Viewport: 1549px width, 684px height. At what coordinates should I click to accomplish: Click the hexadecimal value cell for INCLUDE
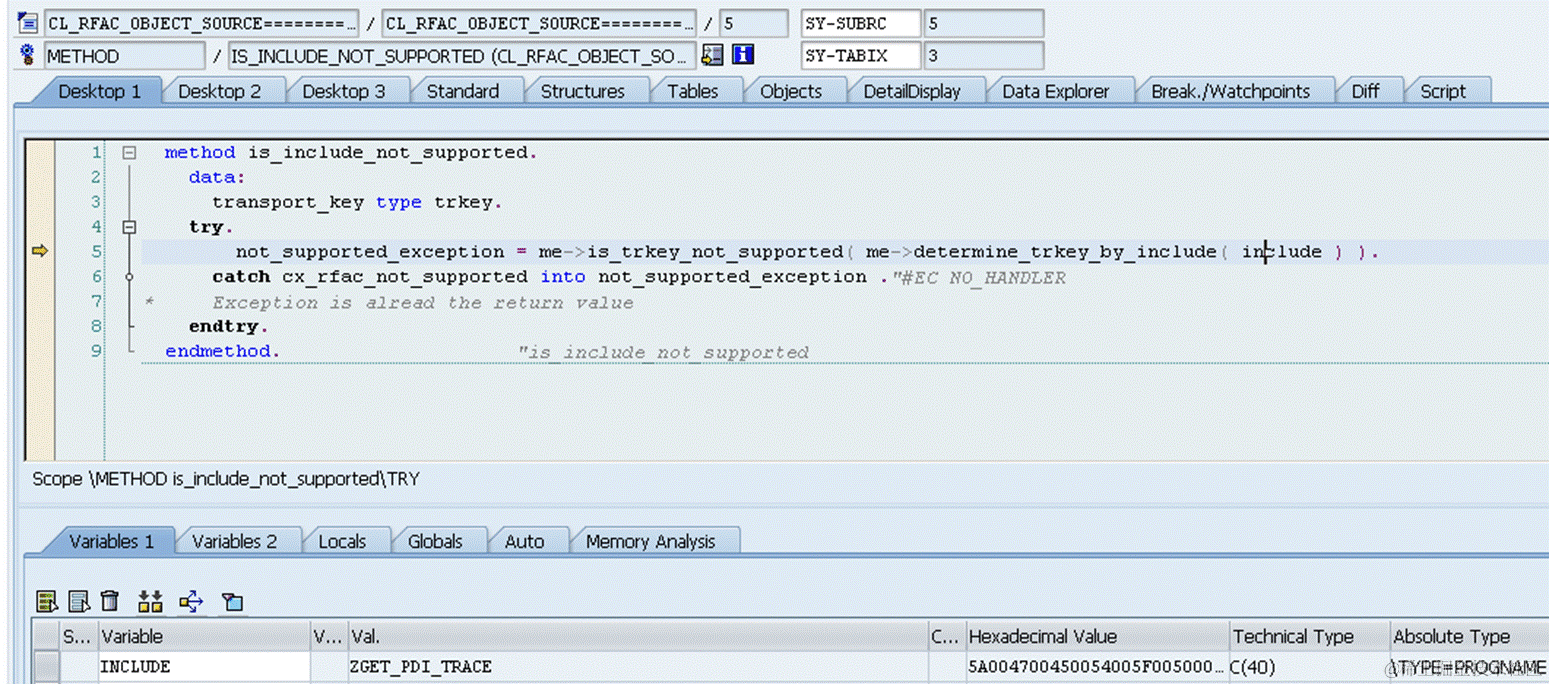pyautogui.click(x=1097, y=667)
